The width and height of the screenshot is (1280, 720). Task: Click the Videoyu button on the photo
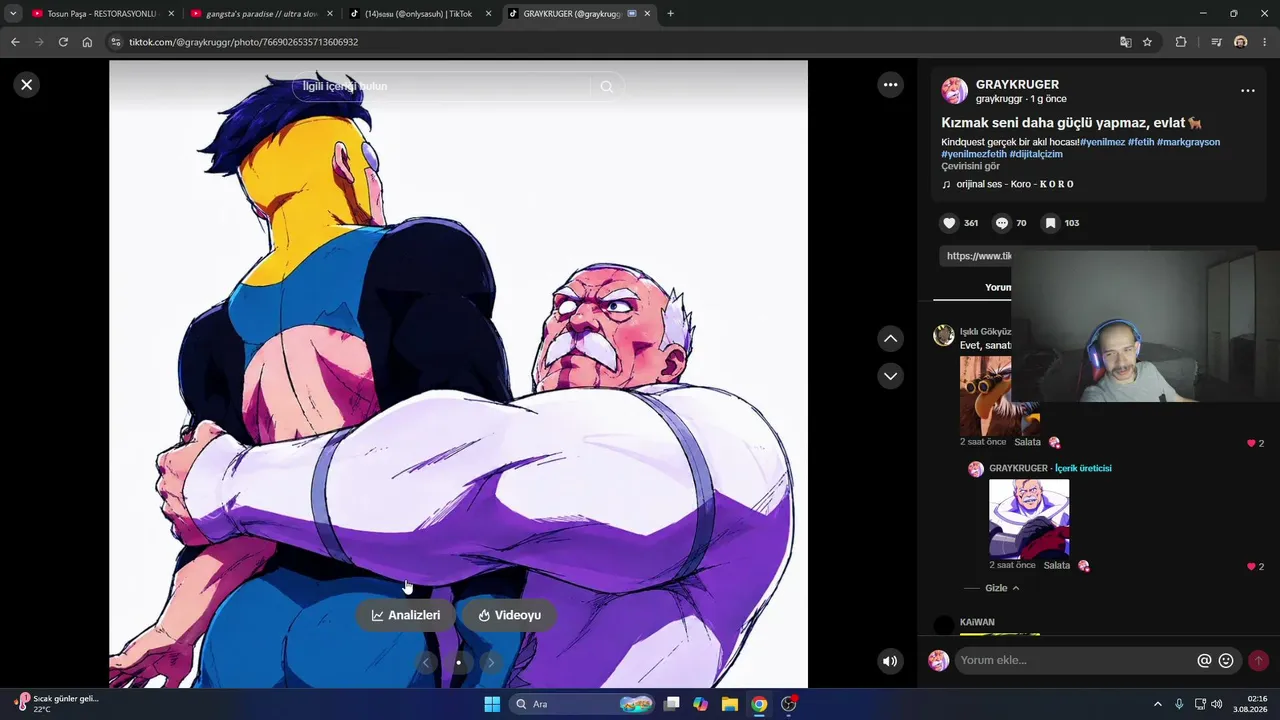coord(509,615)
